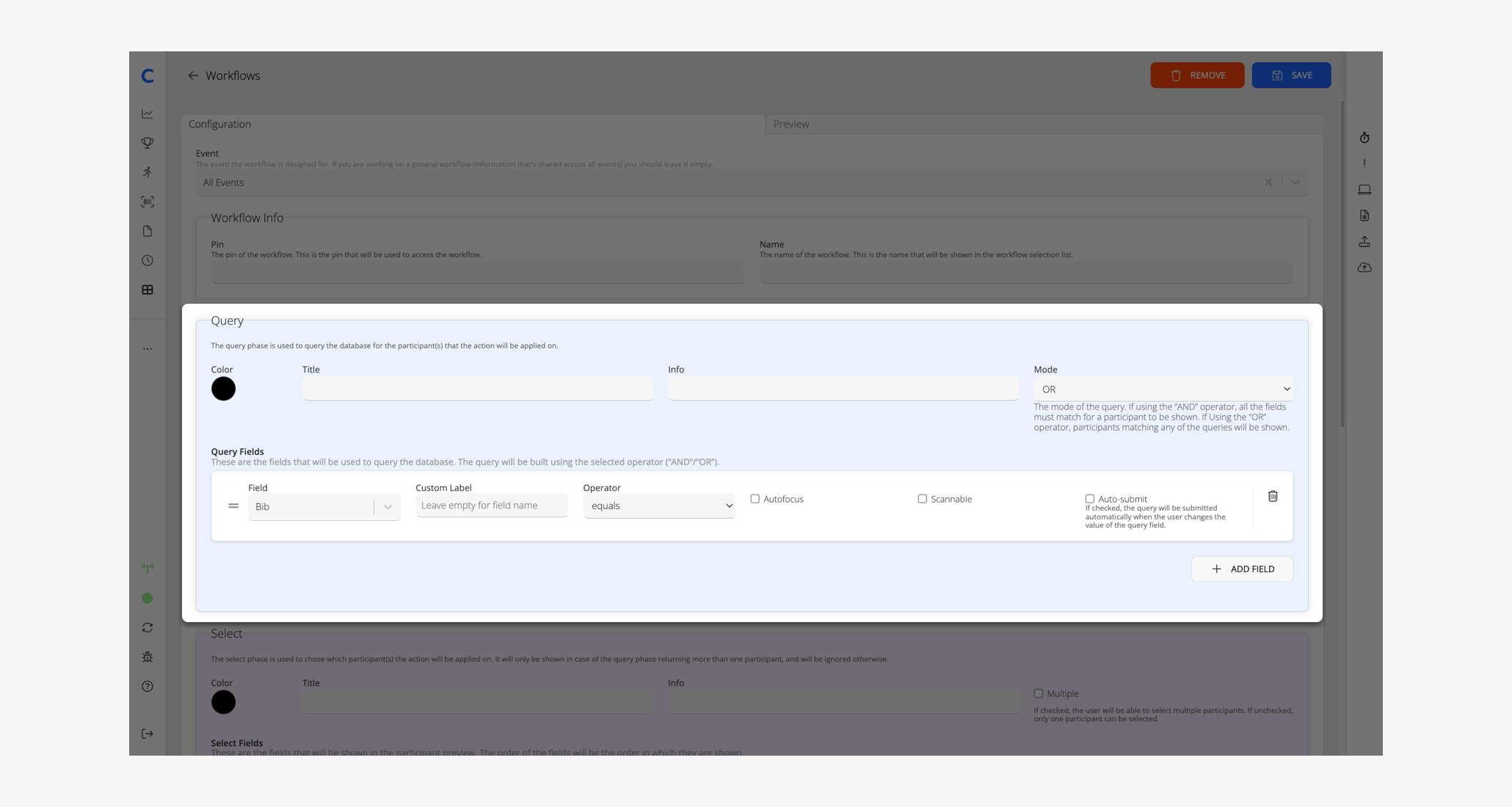Open the exclamation alert icon in right sidebar
This screenshot has height=807, width=1512.
coord(1364,164)
